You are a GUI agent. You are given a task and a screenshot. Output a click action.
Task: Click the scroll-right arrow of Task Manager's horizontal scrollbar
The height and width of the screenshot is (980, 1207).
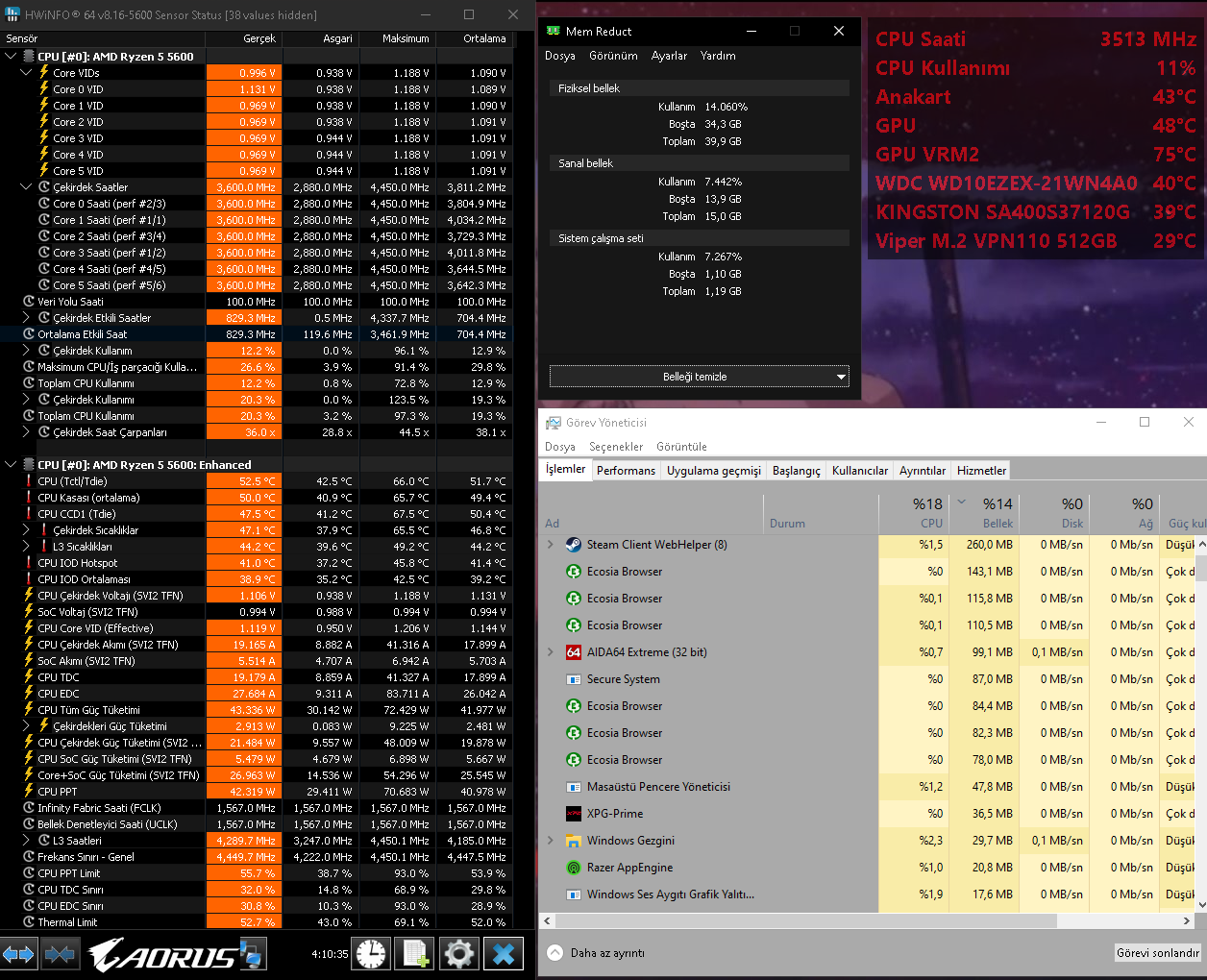1187,920
